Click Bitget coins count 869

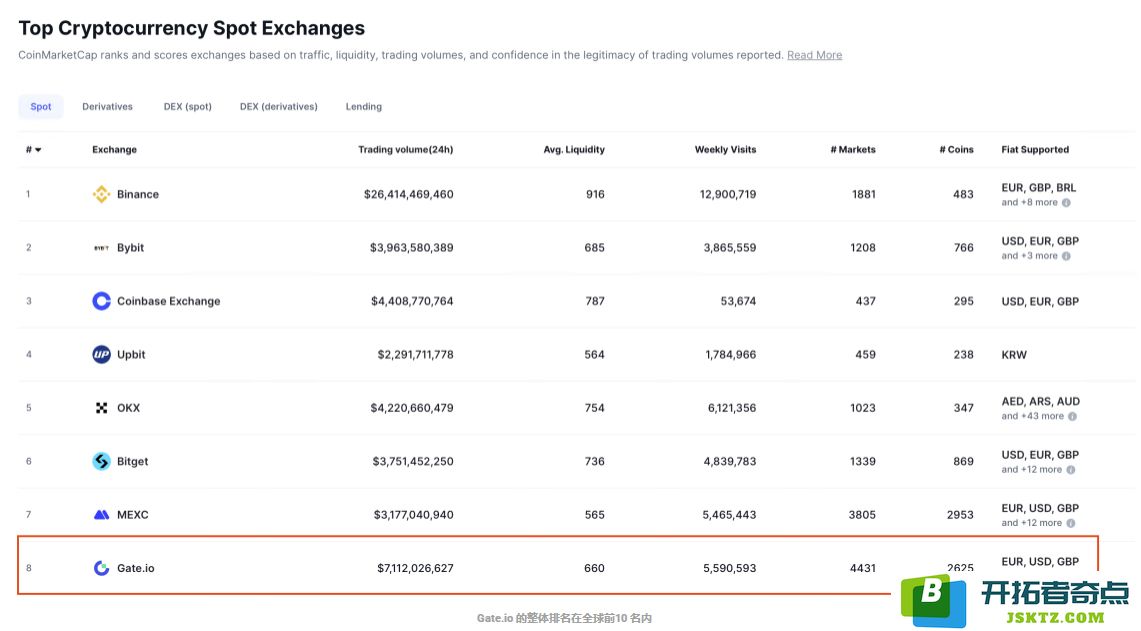tap(963, 461)
